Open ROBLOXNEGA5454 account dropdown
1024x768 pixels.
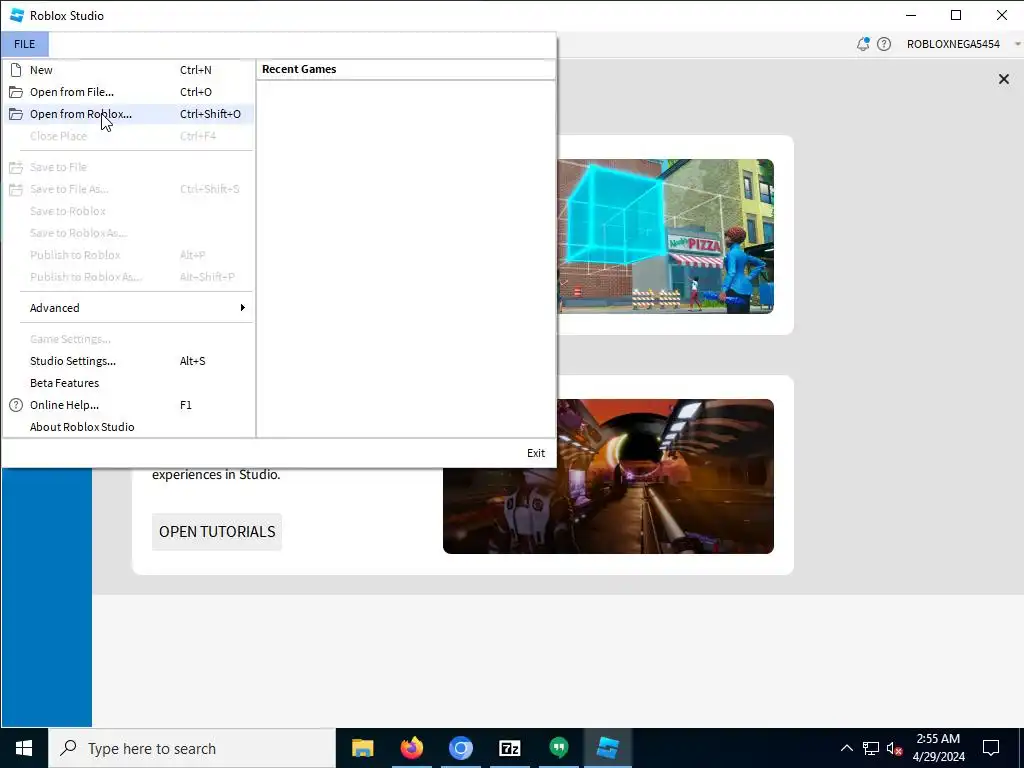pyautogui.click(x=962, y=44)
